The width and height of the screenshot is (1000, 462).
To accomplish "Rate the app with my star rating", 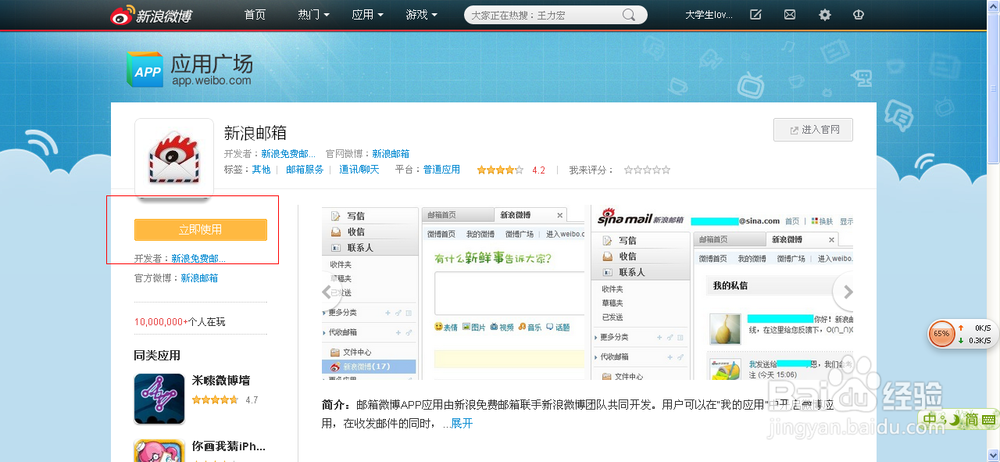I will pos(647,170).
